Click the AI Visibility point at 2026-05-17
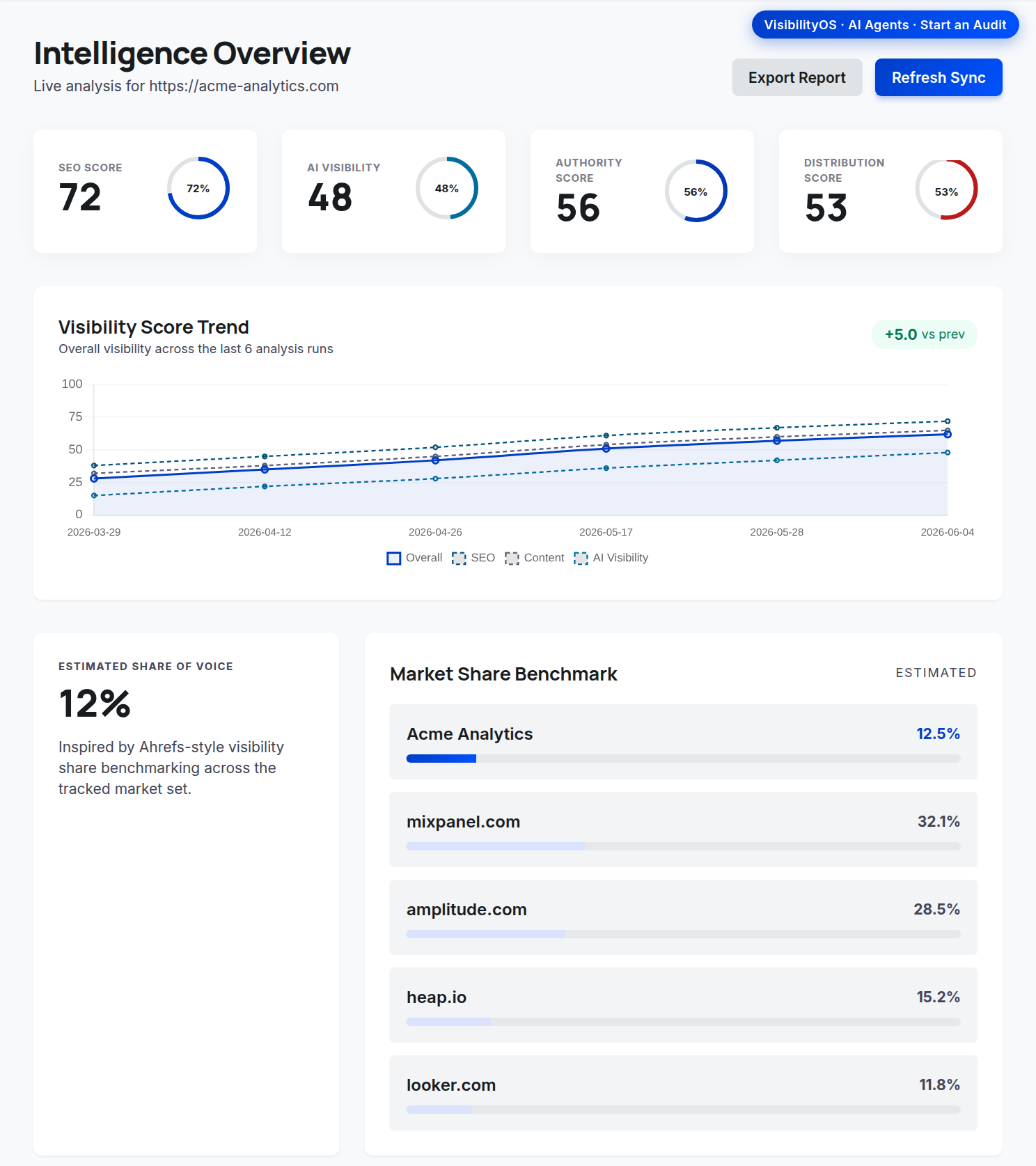 [x=606, y=468]
